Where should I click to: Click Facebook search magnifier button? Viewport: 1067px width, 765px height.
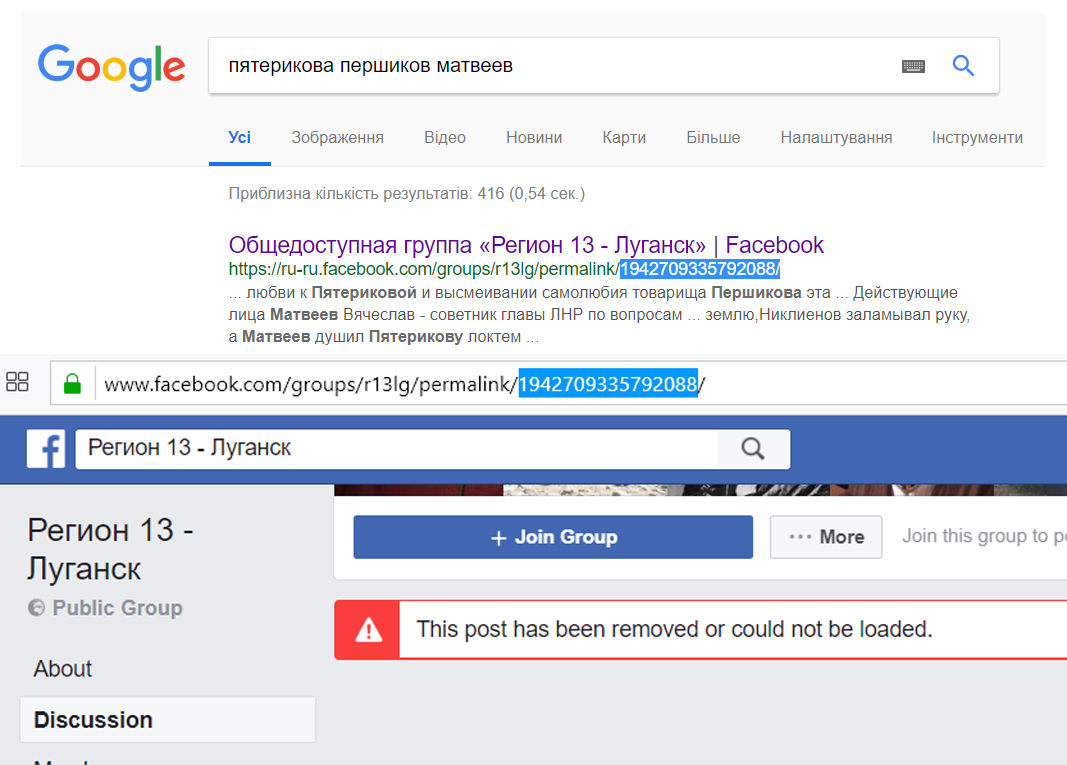tap(753, 449)
